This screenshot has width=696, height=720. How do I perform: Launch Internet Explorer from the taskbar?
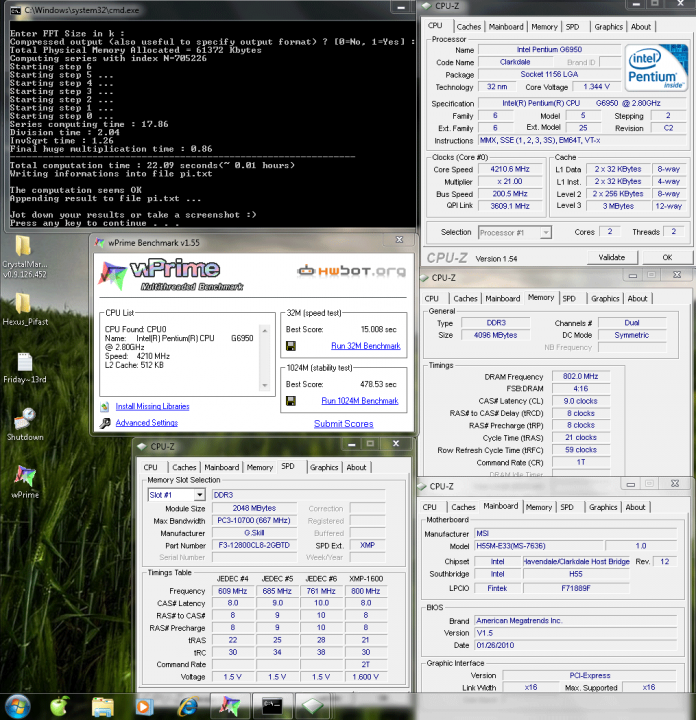(x=188, y=706)
